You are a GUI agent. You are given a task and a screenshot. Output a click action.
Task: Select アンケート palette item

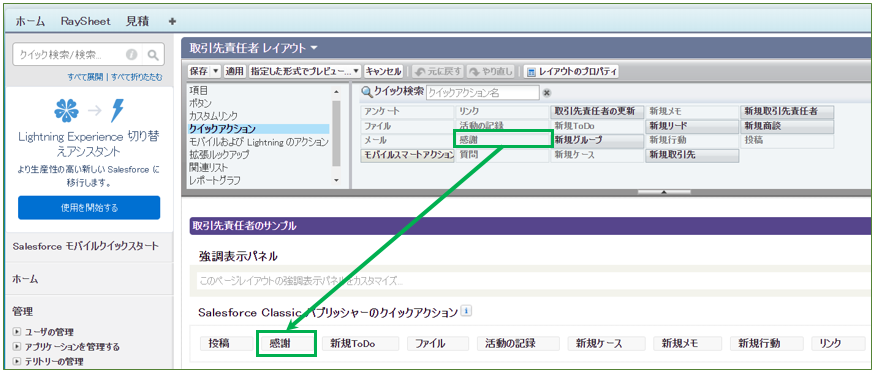tap(407, 112)
